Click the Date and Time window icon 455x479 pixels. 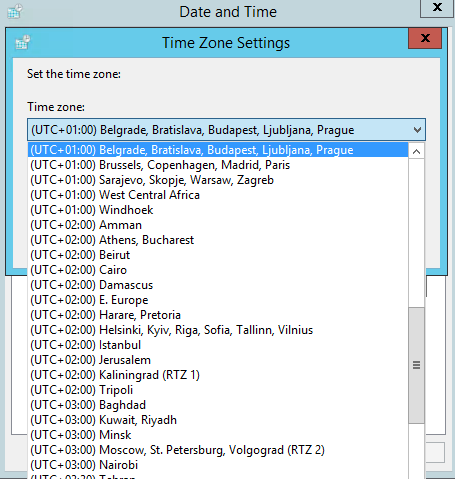click(x=15, y=11)
